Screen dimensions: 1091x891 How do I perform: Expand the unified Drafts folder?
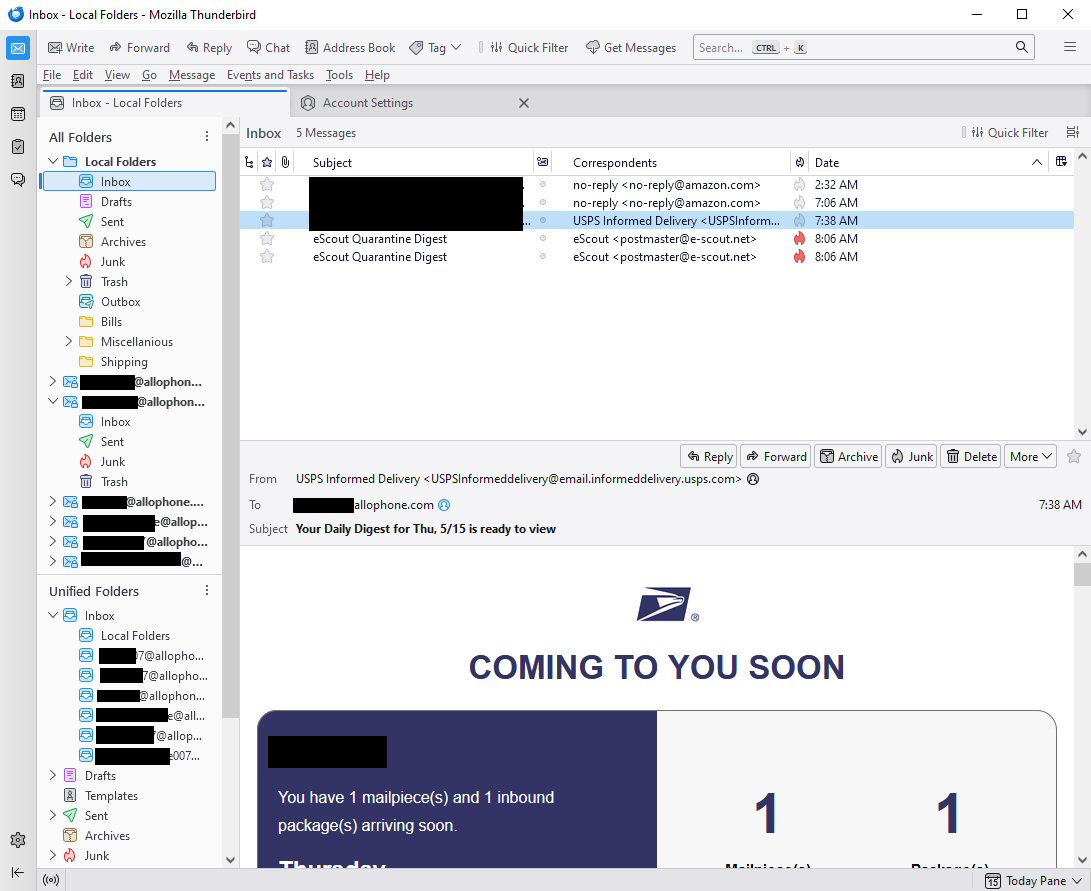[53, 776]
